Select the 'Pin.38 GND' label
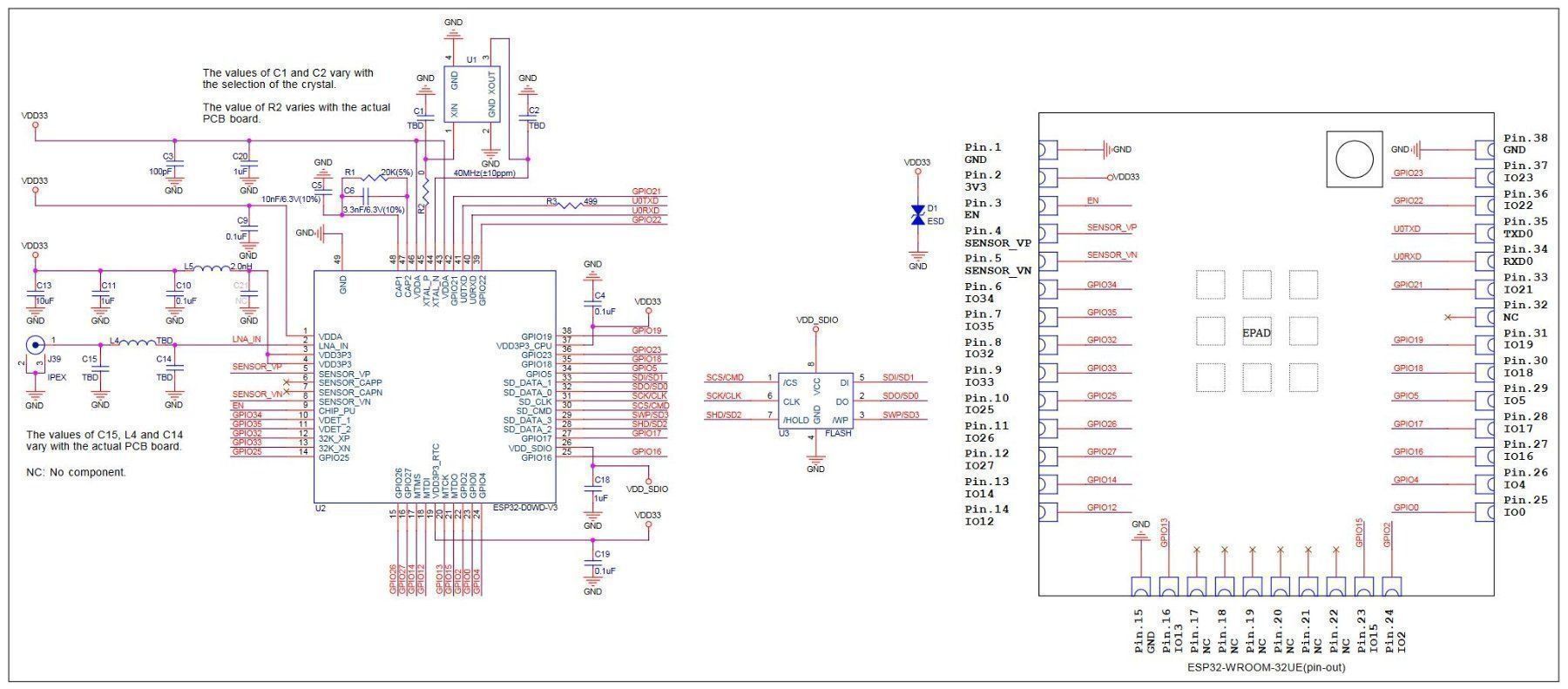Screen dimensions: 1568x689 click(1526, 144)
